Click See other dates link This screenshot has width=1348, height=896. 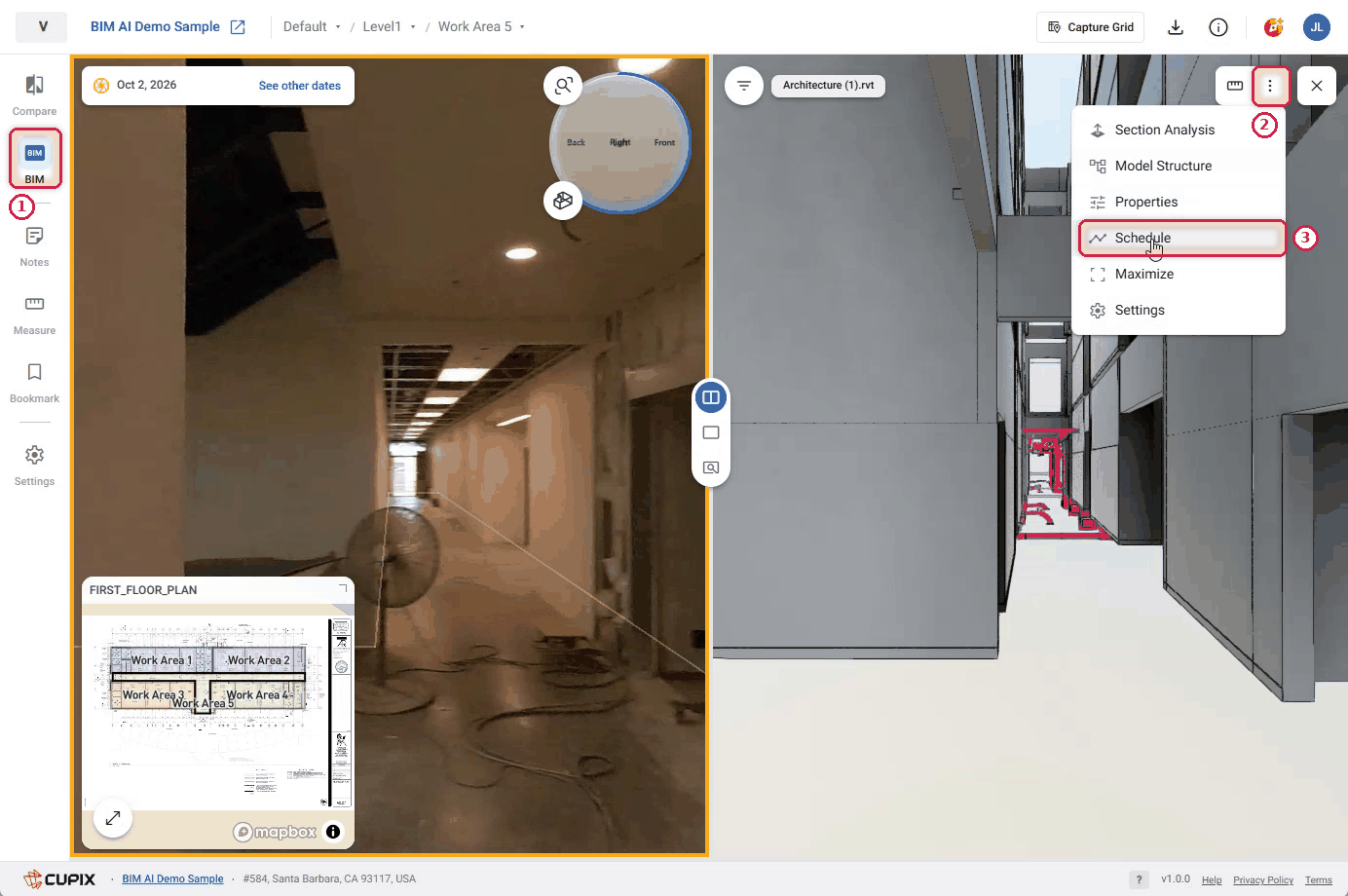tap(300, 86)
